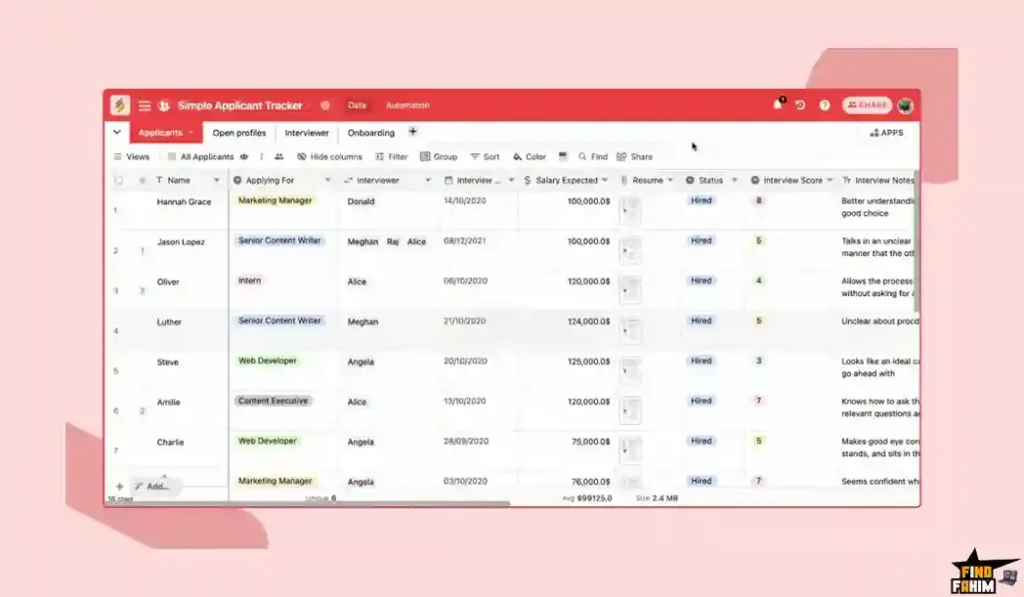Expand the Views panel chevron on the left
Image resolution: width=1024 pixels, height=597 pixels.
click(117, 132)
